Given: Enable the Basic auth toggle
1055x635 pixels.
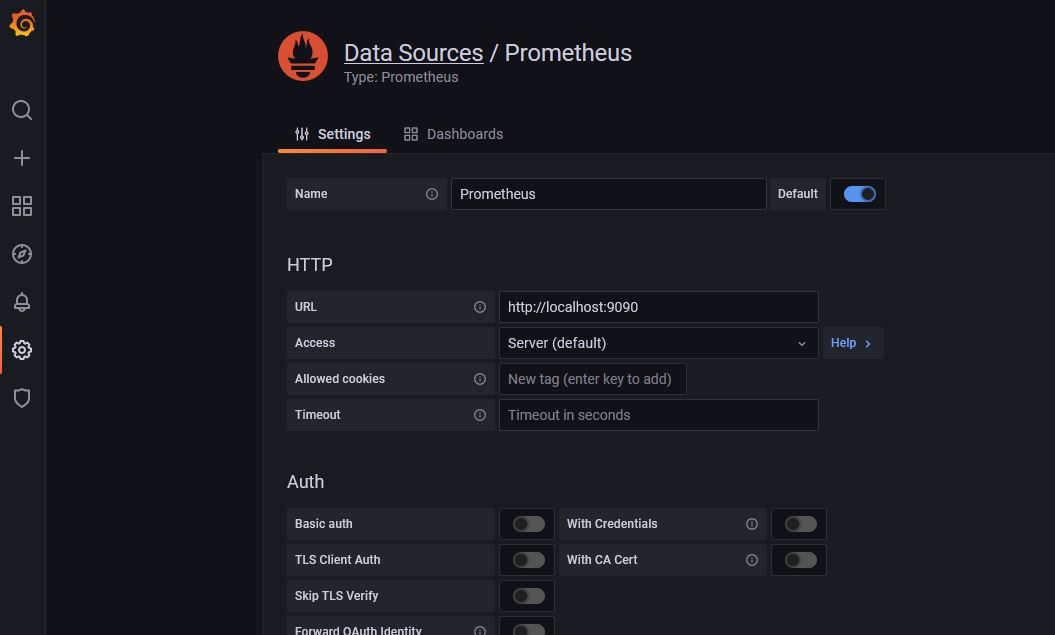Looking at the screenshot, I should click(x=527, y=523).
